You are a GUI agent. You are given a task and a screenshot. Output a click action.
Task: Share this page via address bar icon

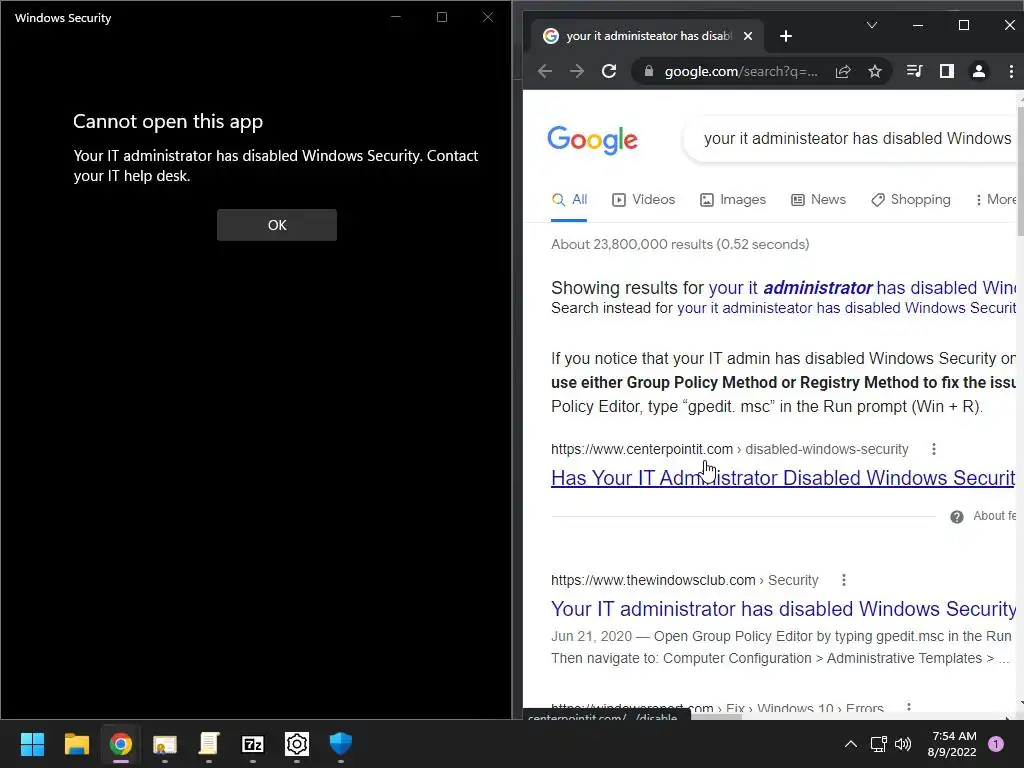point(843,71)
